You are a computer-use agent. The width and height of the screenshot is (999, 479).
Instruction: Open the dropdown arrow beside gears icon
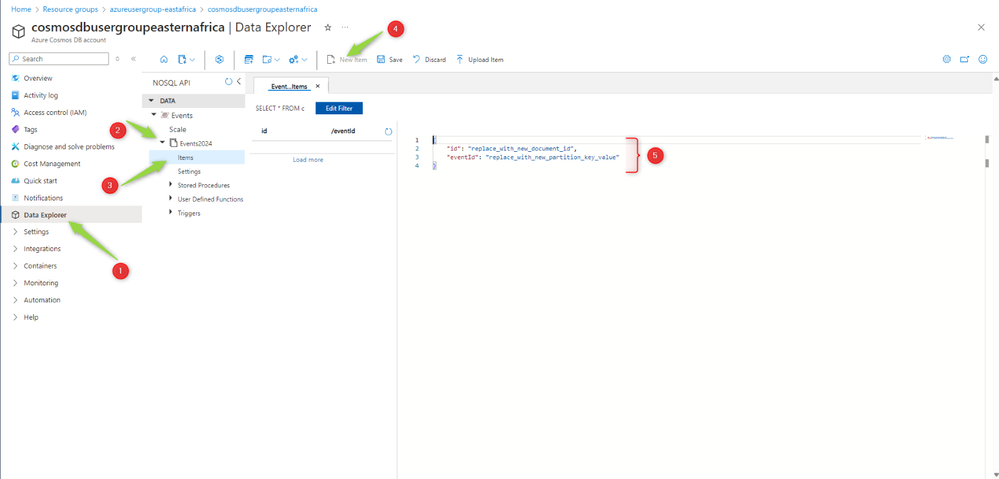pyautogui.click(x=305, y=60)
